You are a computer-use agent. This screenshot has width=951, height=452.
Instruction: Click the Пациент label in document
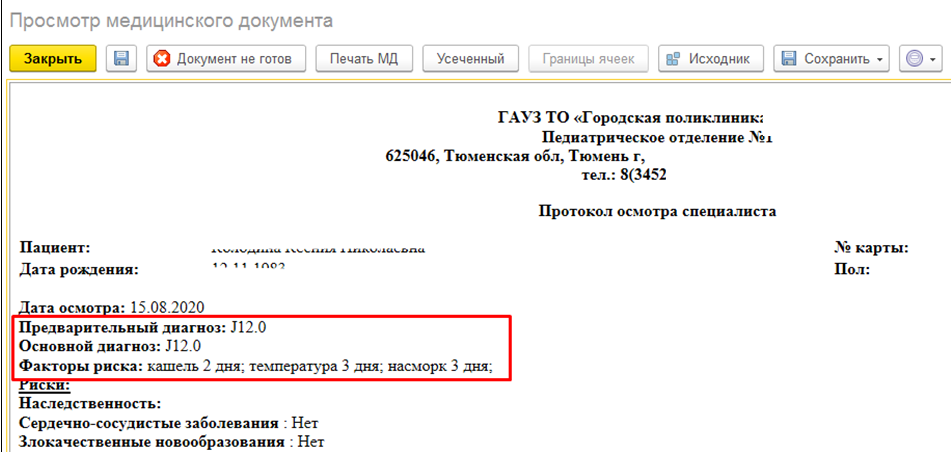pyautogui.click(x=55, y=248)
